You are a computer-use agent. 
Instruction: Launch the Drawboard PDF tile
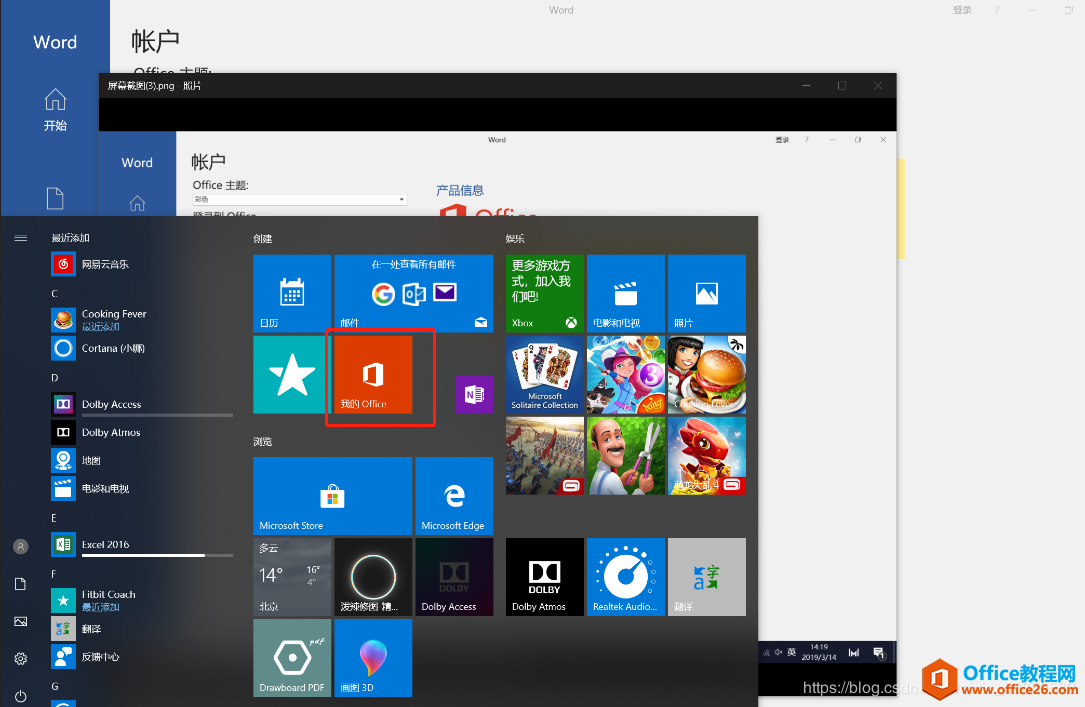tap(292, 658)
